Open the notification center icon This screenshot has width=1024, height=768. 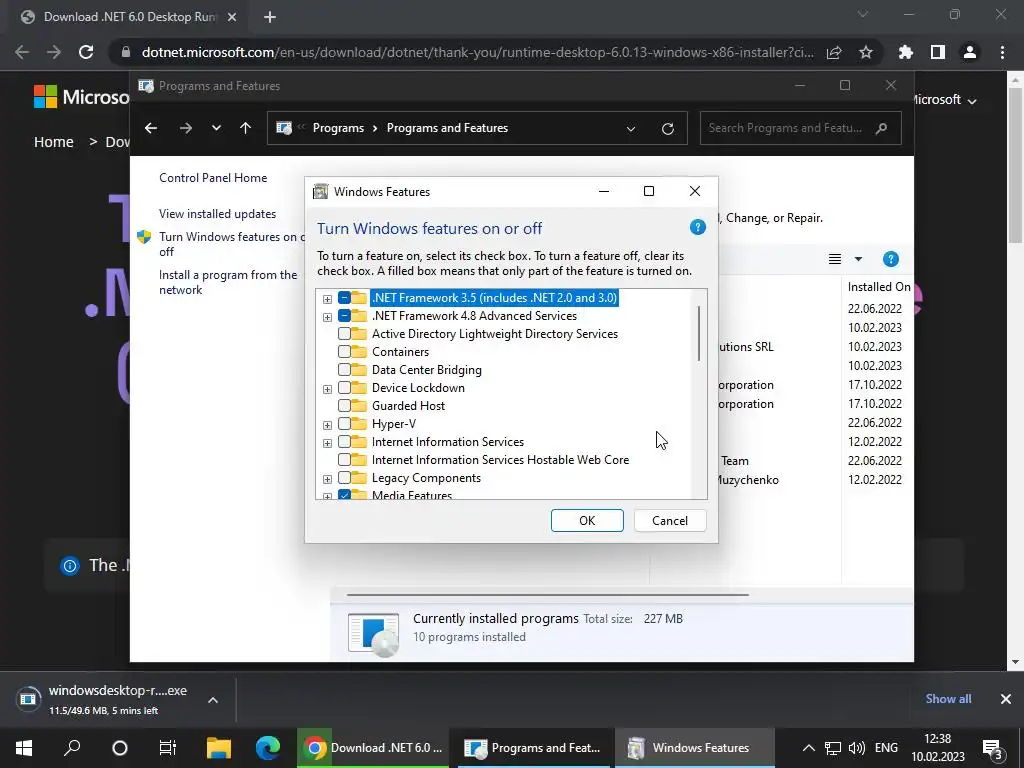click(x=993, y=748)
